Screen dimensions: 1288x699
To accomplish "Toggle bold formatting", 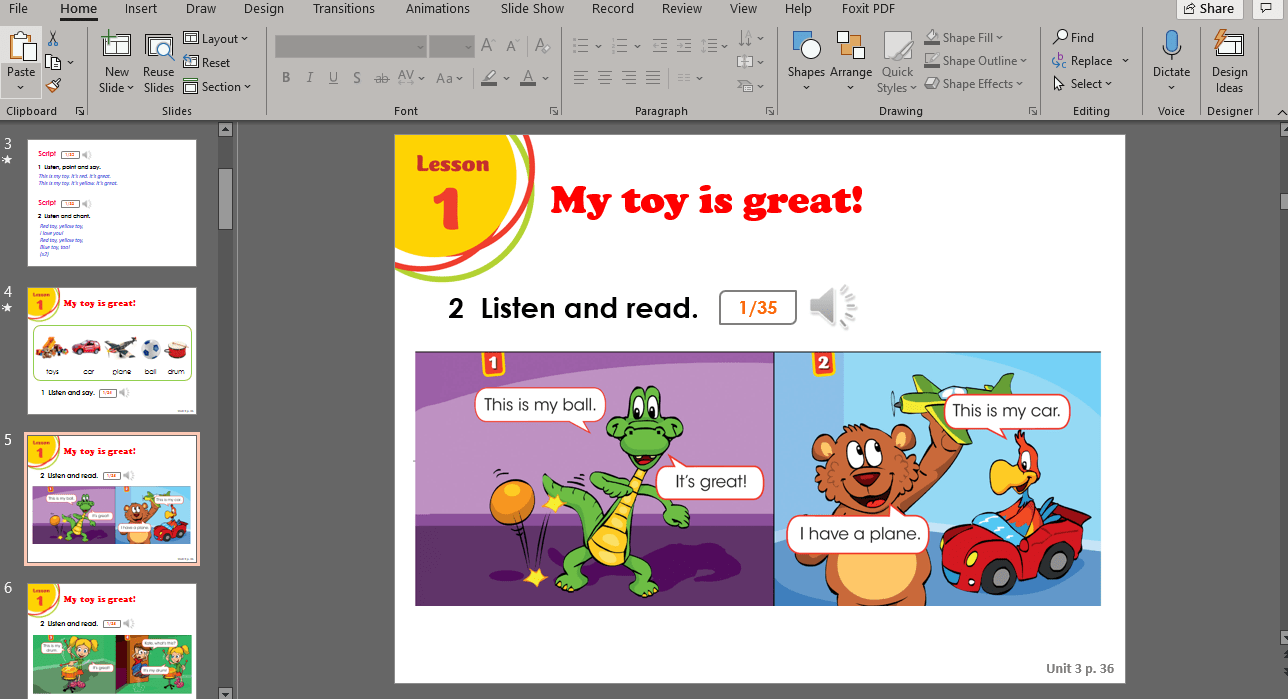I will [285, 77].
